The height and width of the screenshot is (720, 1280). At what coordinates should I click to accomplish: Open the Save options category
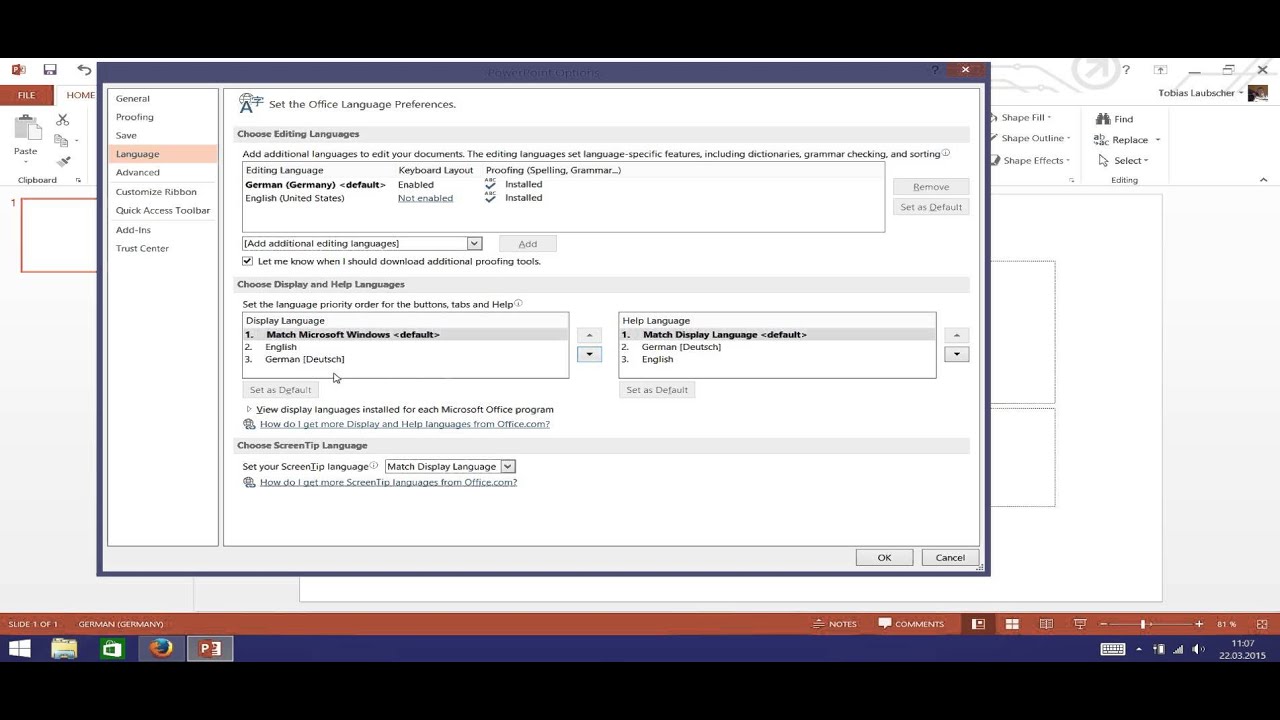(162, 135)
